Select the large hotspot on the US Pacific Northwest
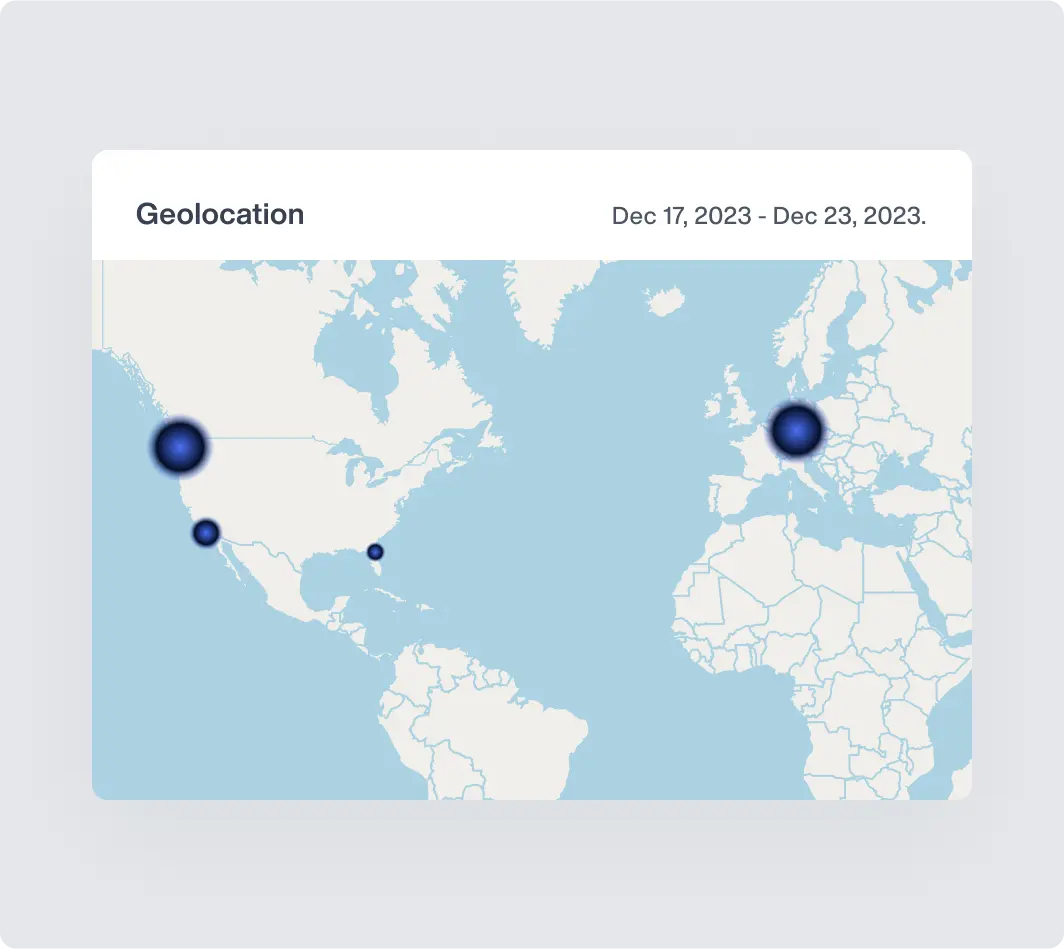The width and height of the screenshot is (1064, 949). click(x=180, y=447)
